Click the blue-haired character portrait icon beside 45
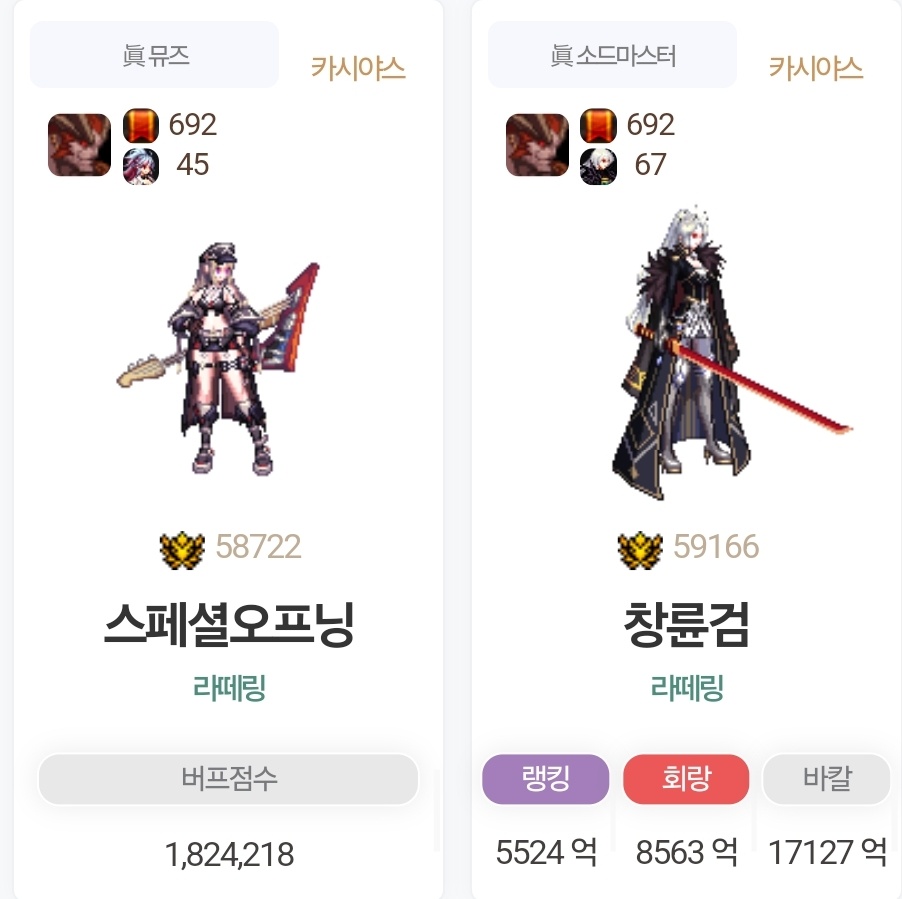 point(141,166)
